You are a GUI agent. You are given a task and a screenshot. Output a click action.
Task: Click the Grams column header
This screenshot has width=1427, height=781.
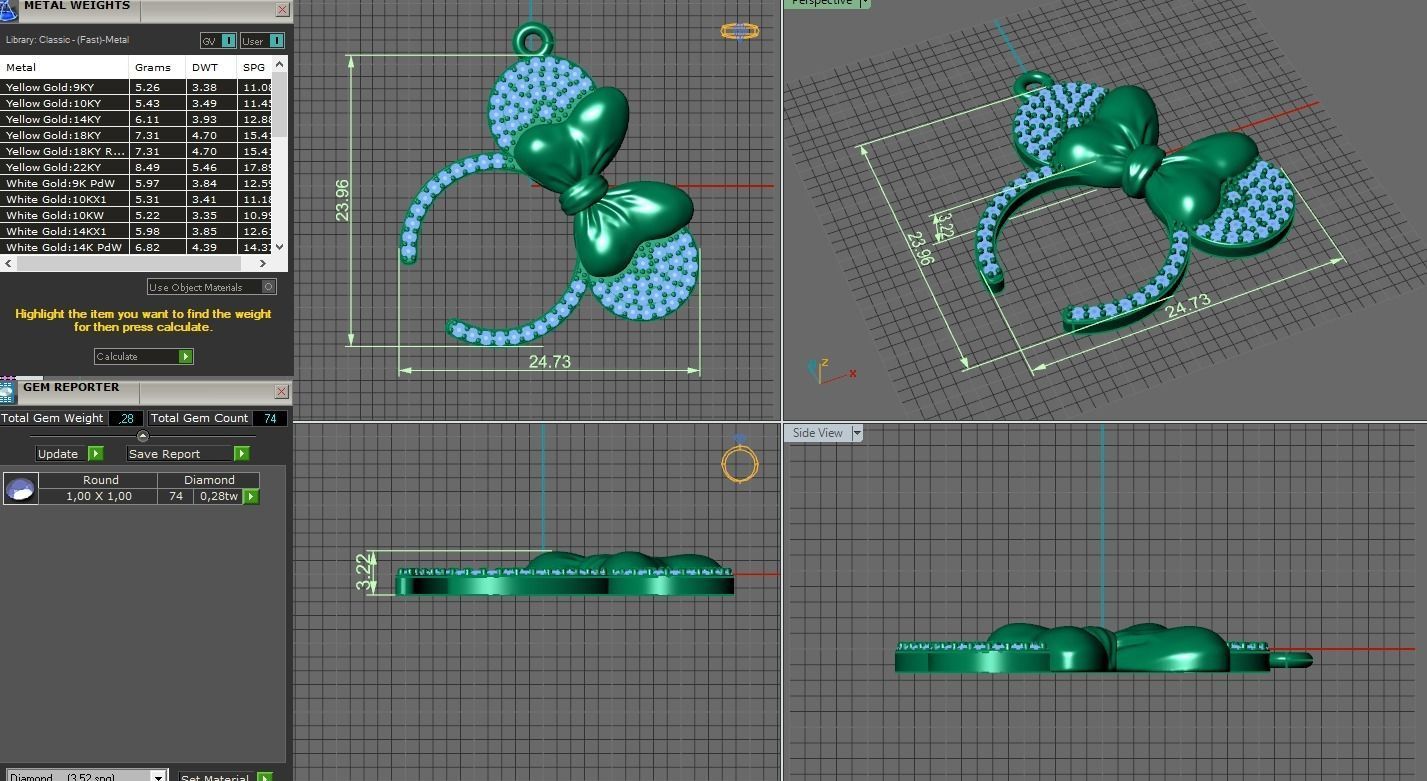click(158, 67)
